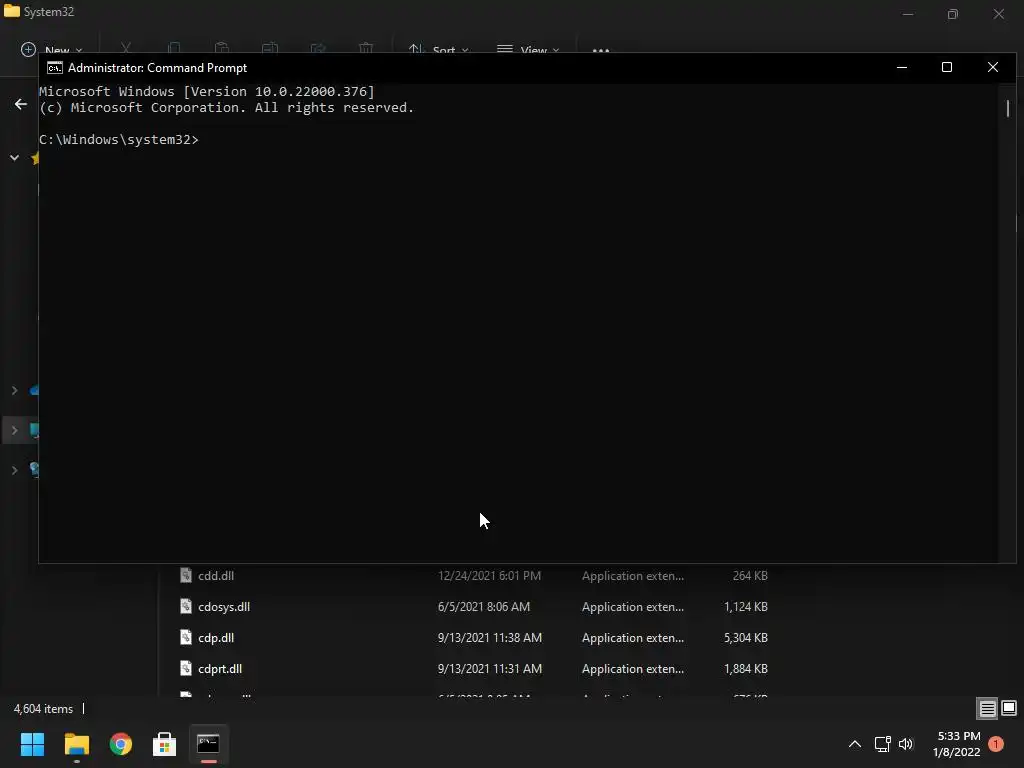
Task: Open the View dropdown in File Explorer
Action: (x=528, y=50)
